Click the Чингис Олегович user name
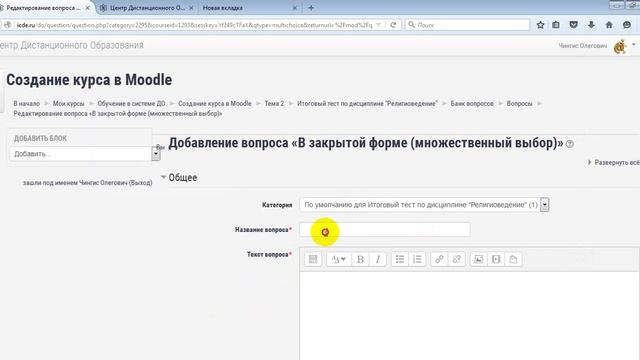Viewport: 640px width, 360px height. pyautogui.click(x=583, y=46)
